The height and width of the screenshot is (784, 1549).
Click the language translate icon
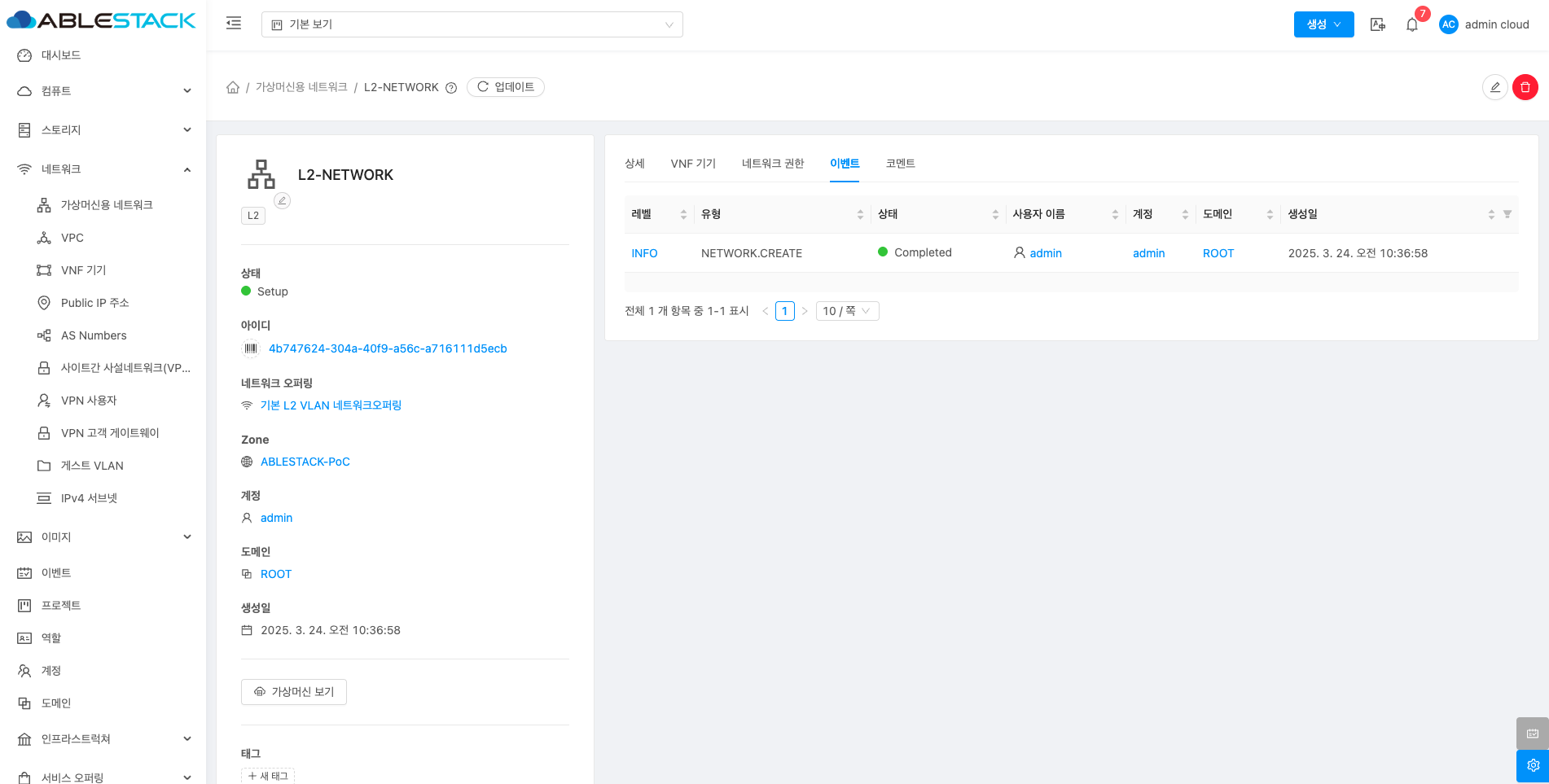click(1377, 24)
